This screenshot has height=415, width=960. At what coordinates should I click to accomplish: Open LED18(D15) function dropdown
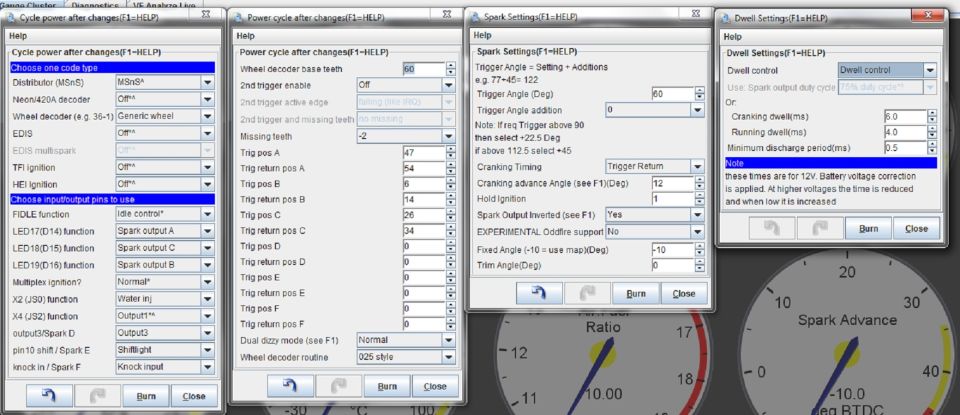tap(165, 248)
